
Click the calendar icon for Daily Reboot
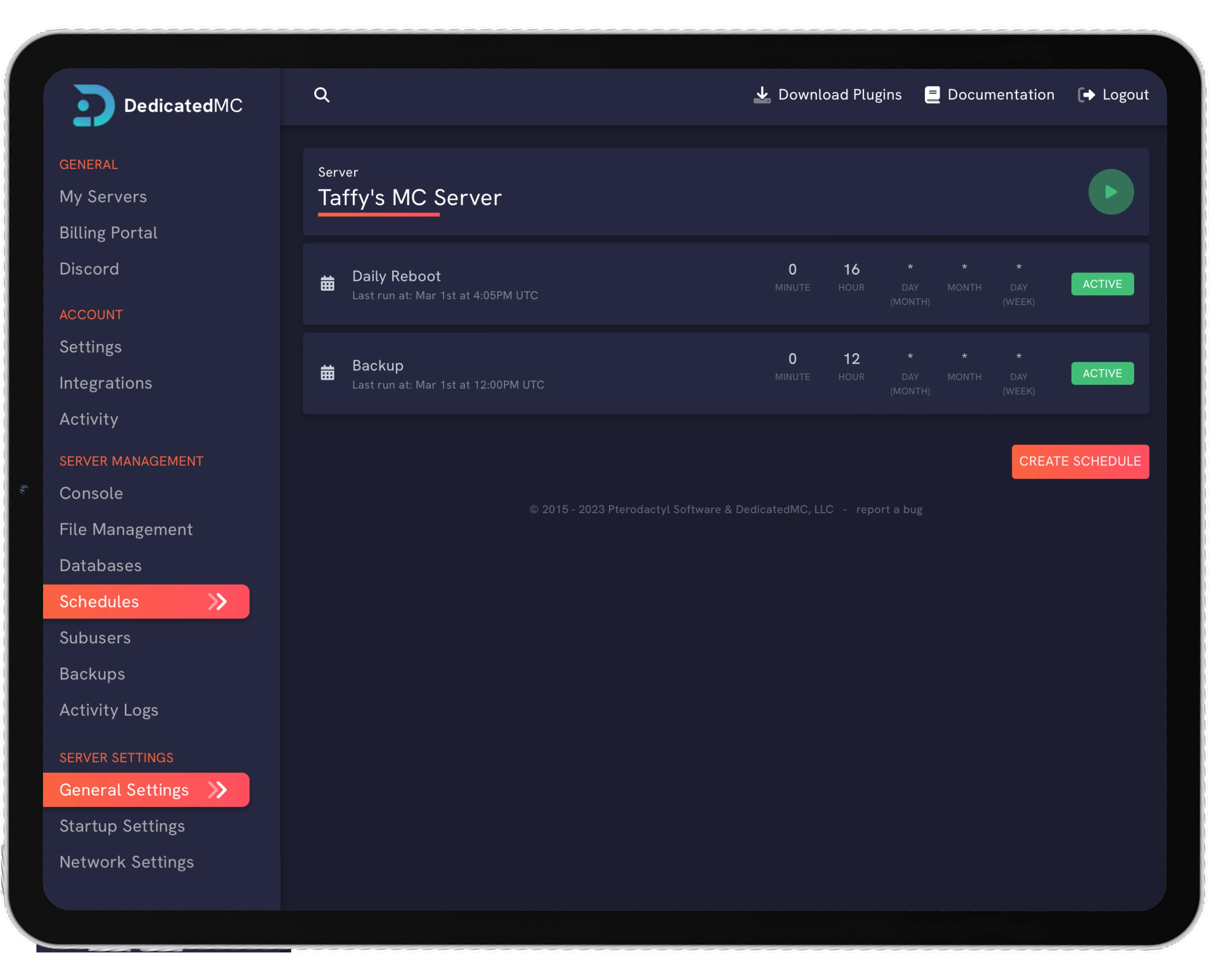coord(328,283)
